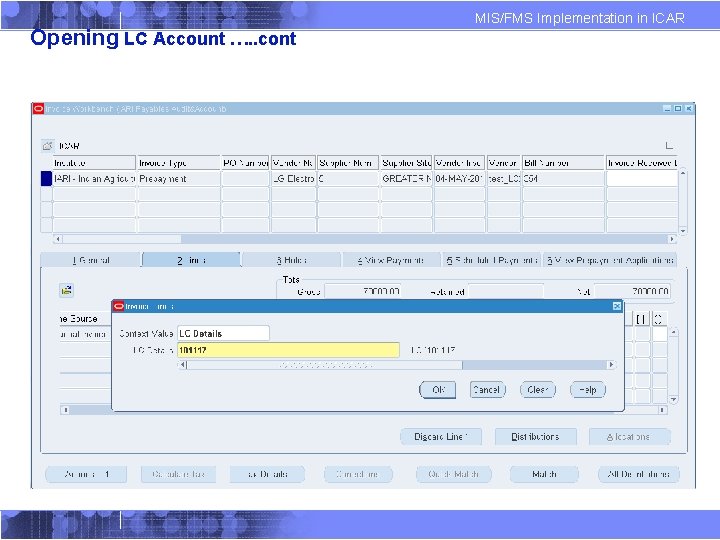Click the Retained total field
This screenshot has width=720, height=540.
click(x=506, y=291)
